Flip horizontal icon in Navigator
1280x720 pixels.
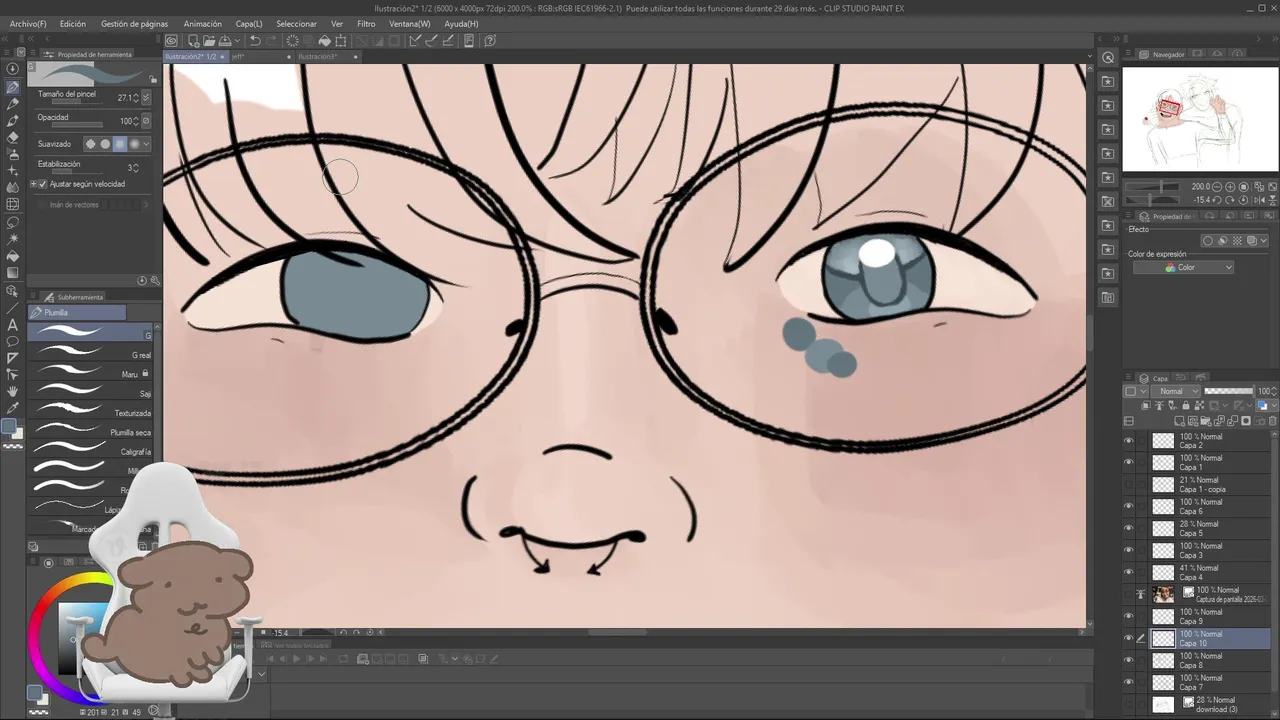(x=1259, y=200)
